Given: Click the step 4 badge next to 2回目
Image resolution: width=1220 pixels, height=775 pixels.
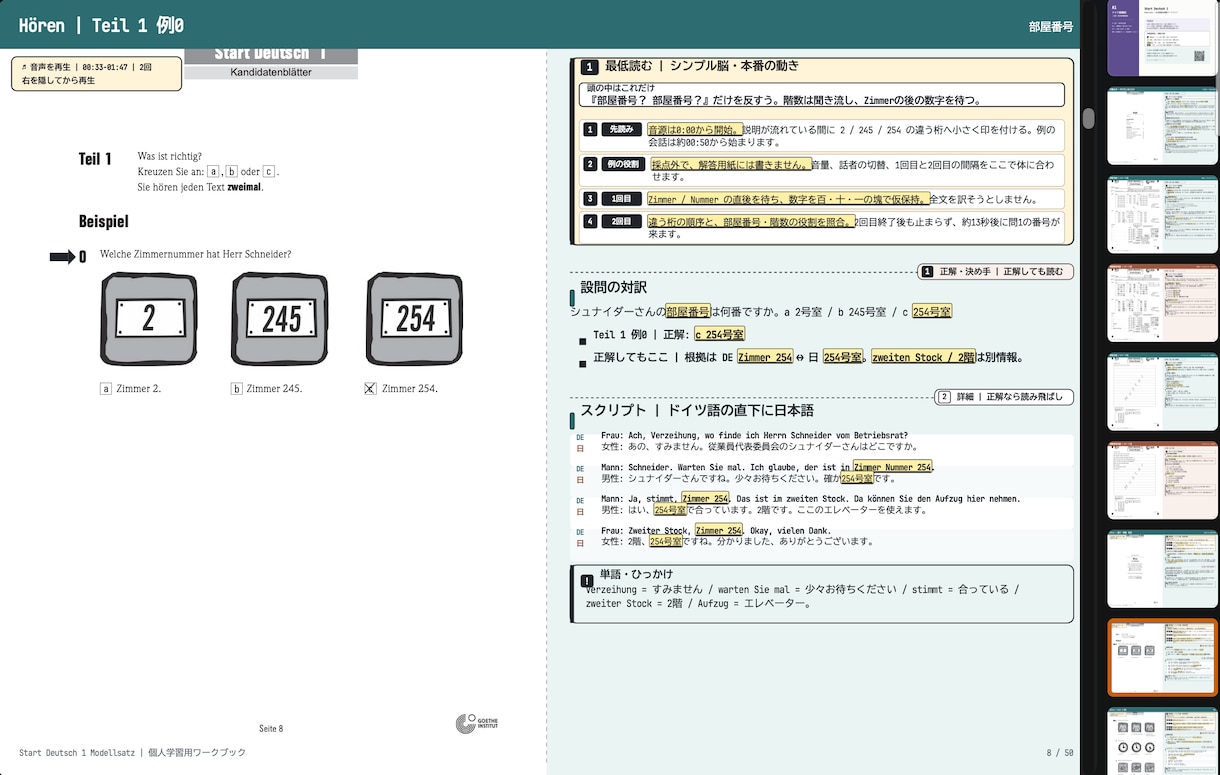Looking at the screenshot, I should (590, 221).
